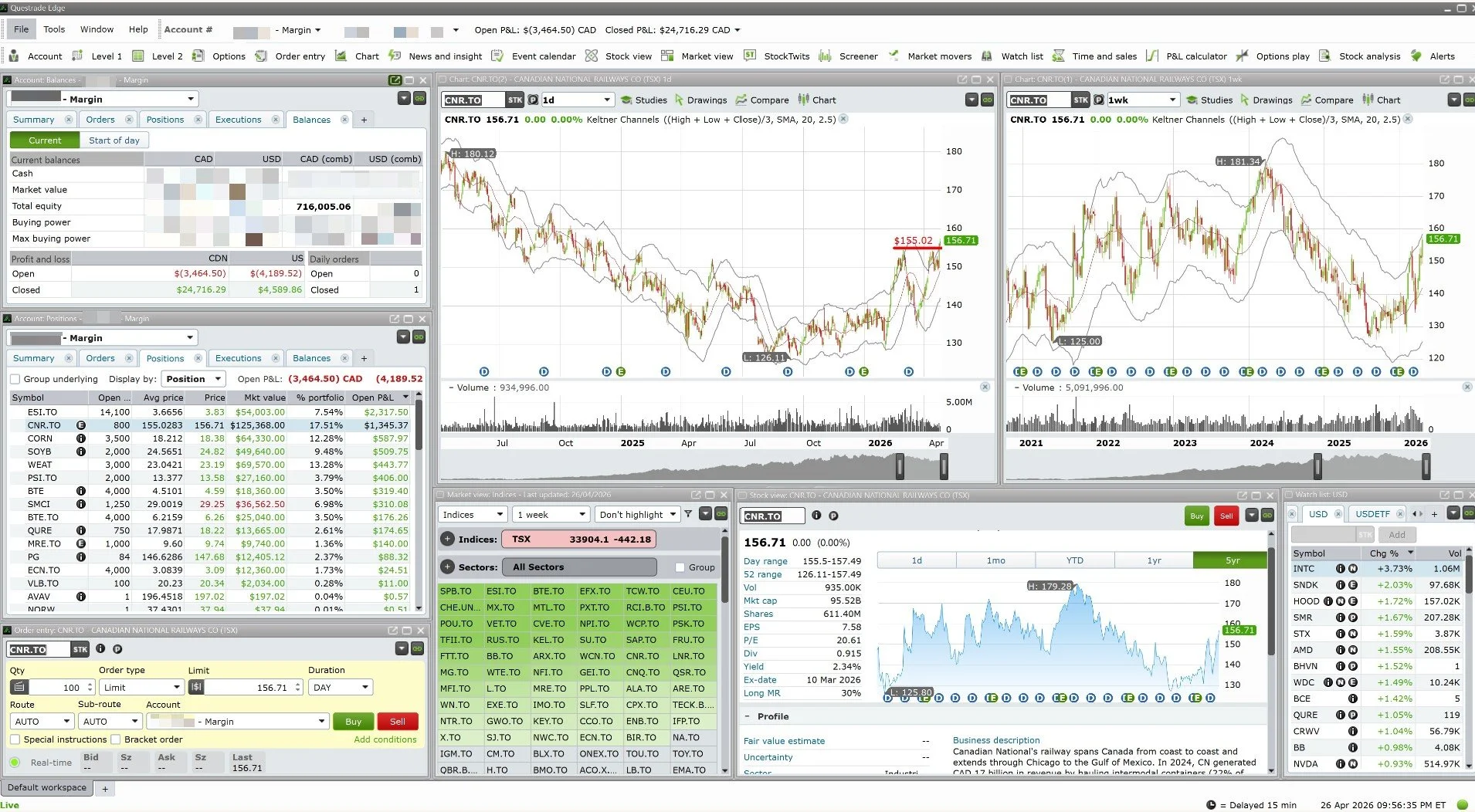Viewport: 1475px width, 812px height.
Task: Click the info icon beside CNR.TO in Stock view
Action: pyautogui.click(x=816, y=516)
